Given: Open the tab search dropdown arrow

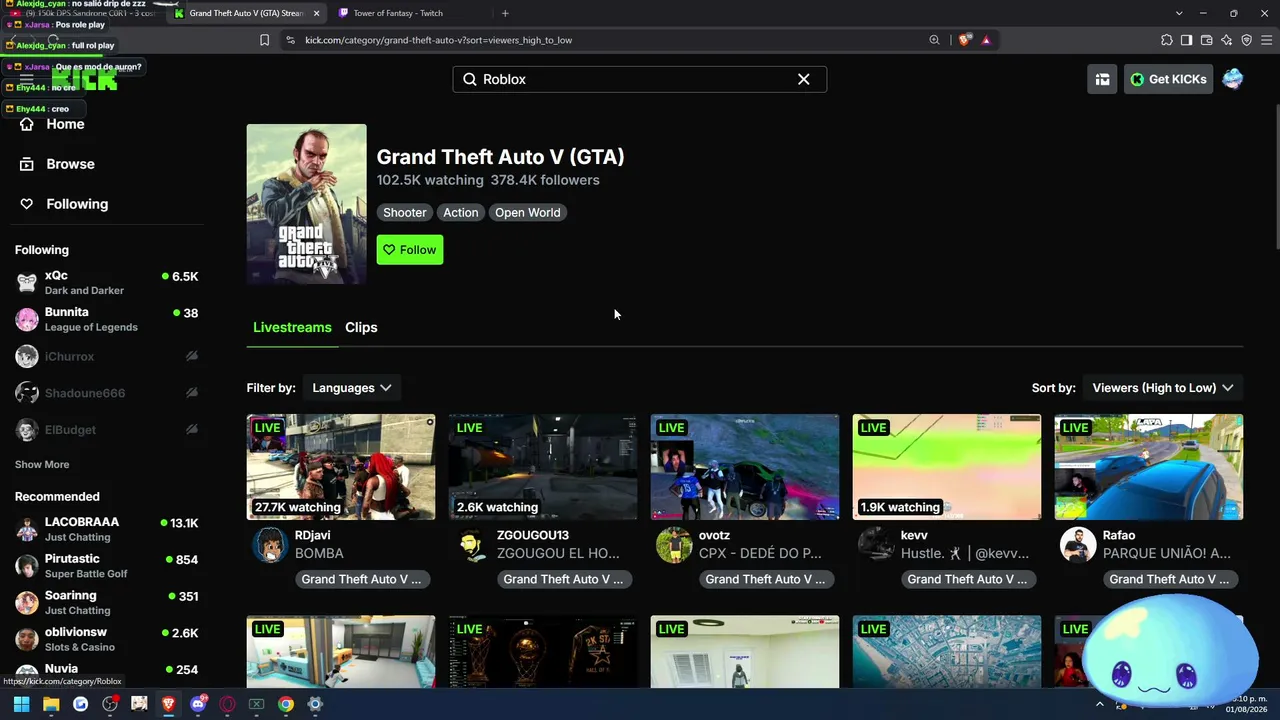Looking at the screenshot, I should (1179, 13).
